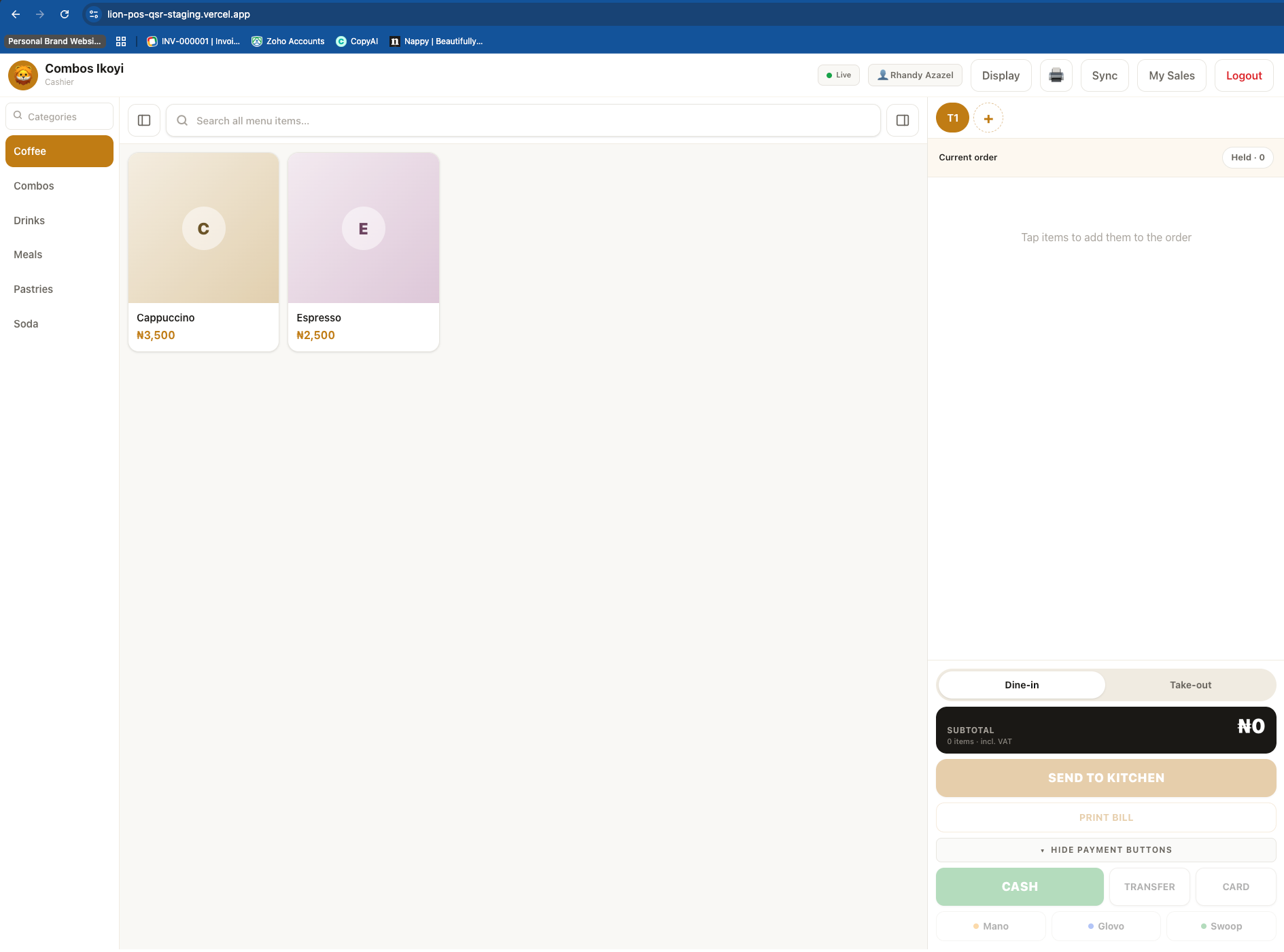Open the Drinks category

tap(59, 220)
